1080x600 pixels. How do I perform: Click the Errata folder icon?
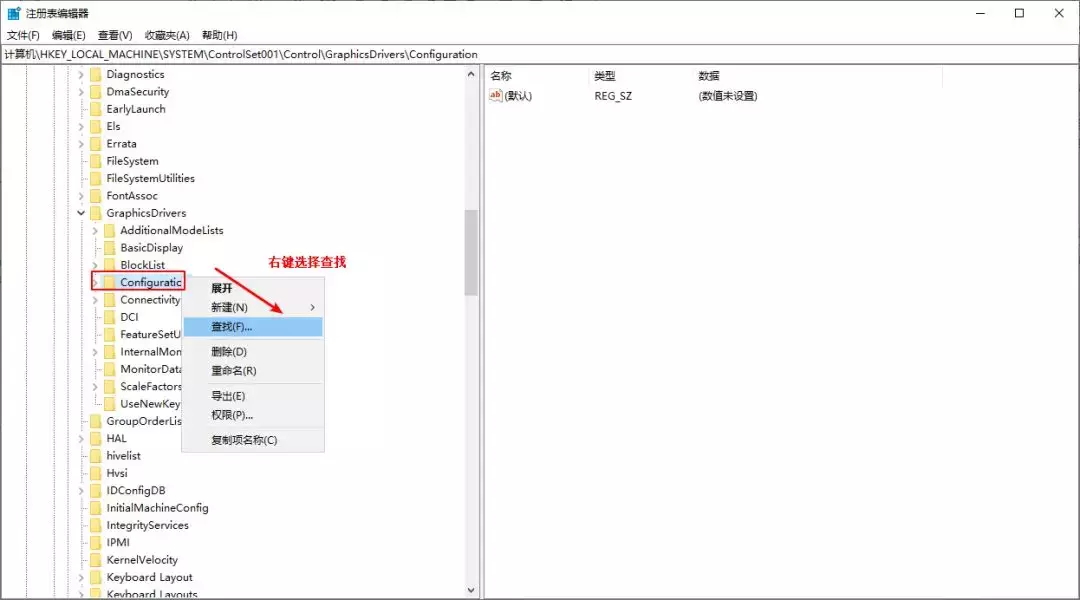coord(96,143)
